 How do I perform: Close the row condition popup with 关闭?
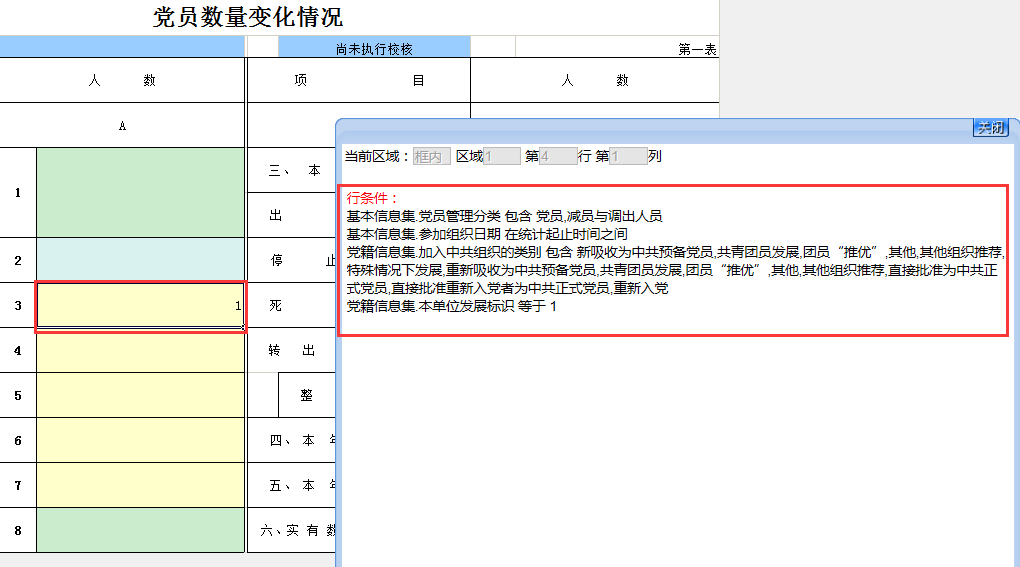coord(991,127)
